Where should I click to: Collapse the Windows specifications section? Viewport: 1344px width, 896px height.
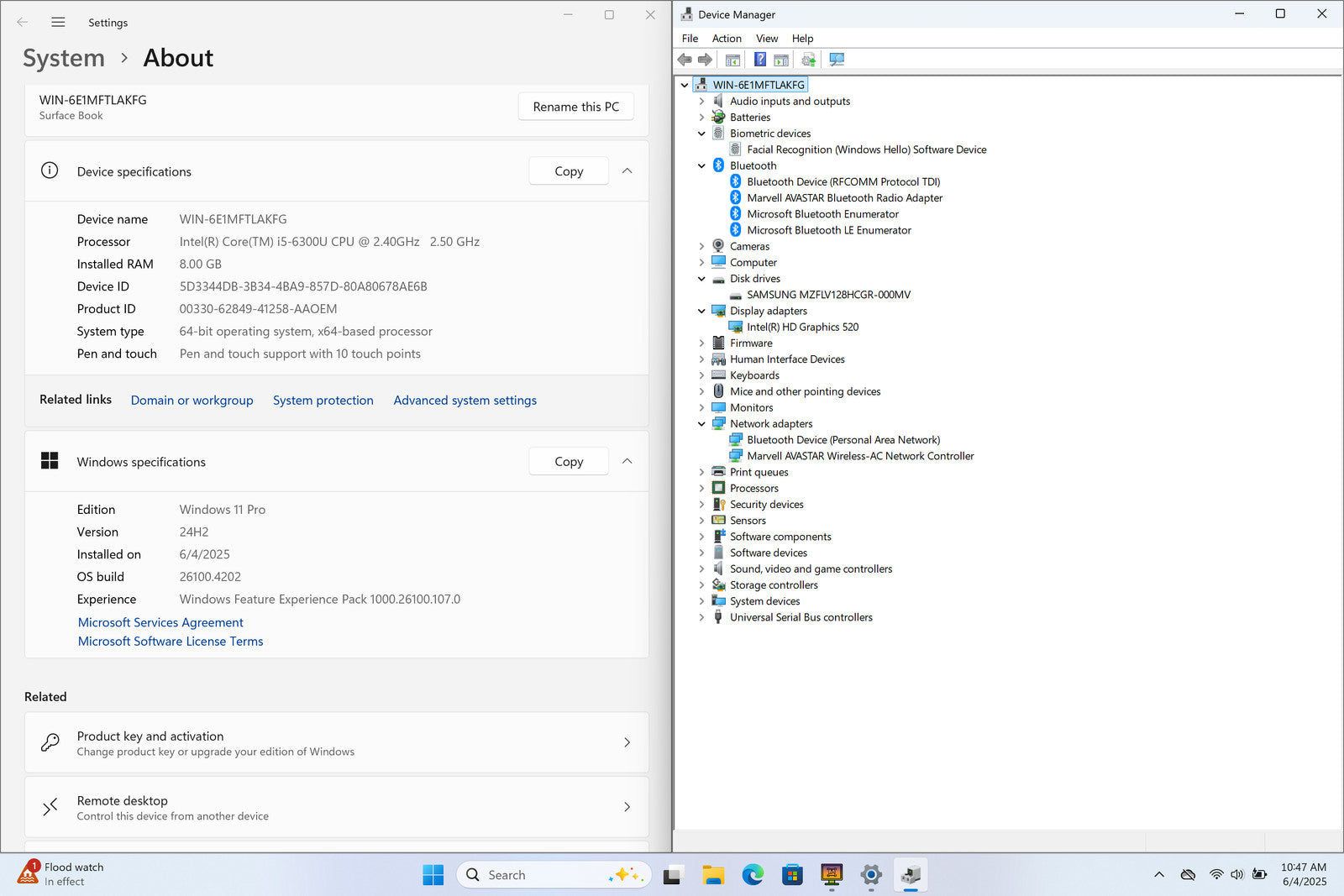(x=627, y=462)
